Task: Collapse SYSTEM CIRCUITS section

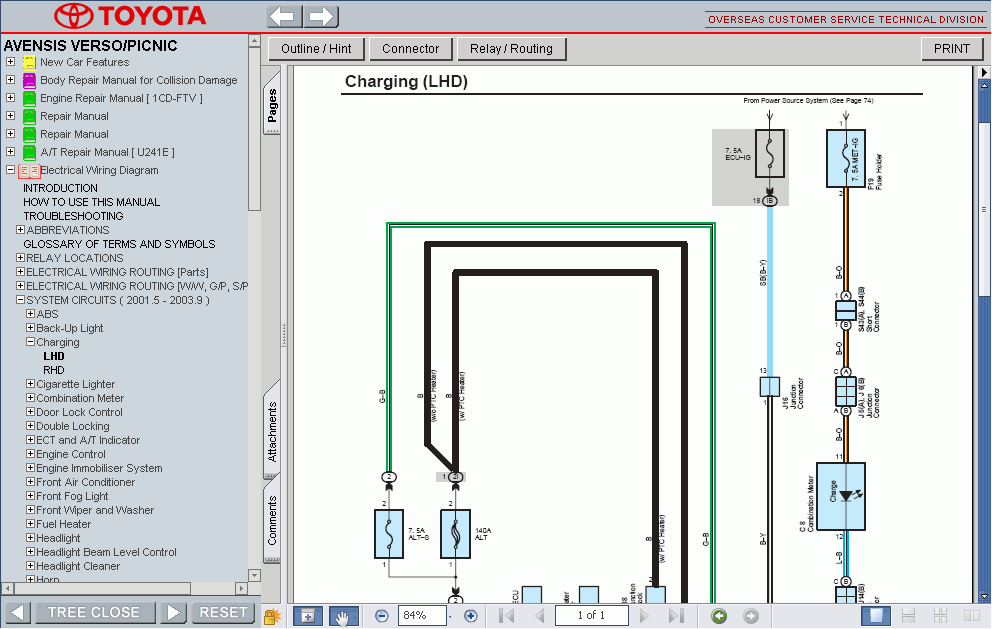Action: coord(20,300)
